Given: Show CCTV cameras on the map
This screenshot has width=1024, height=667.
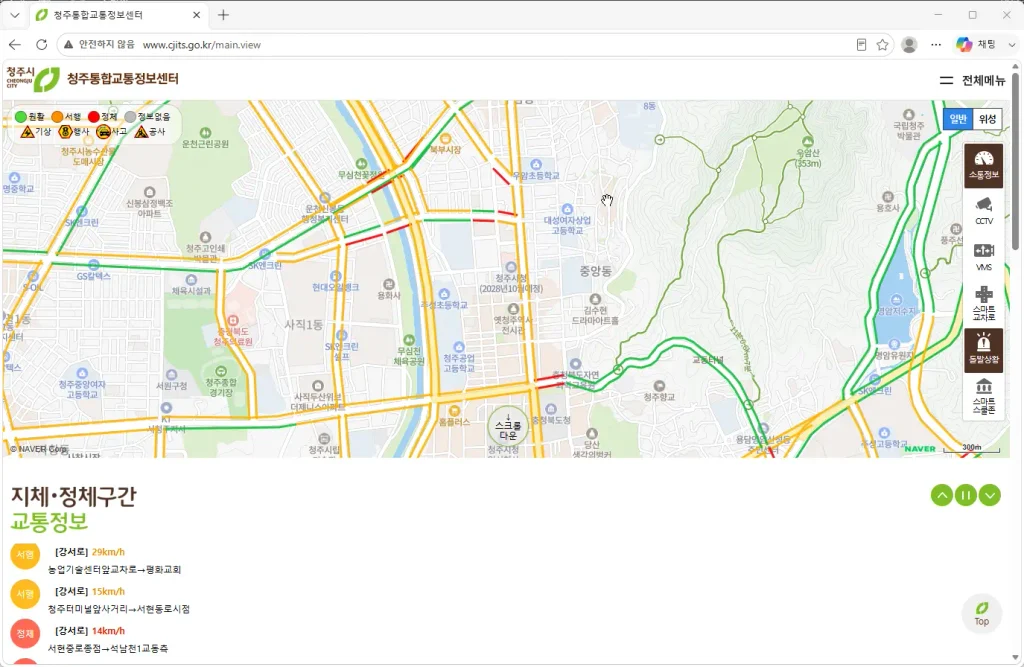Looking at the screenshot, I should [x=984, y=211].
